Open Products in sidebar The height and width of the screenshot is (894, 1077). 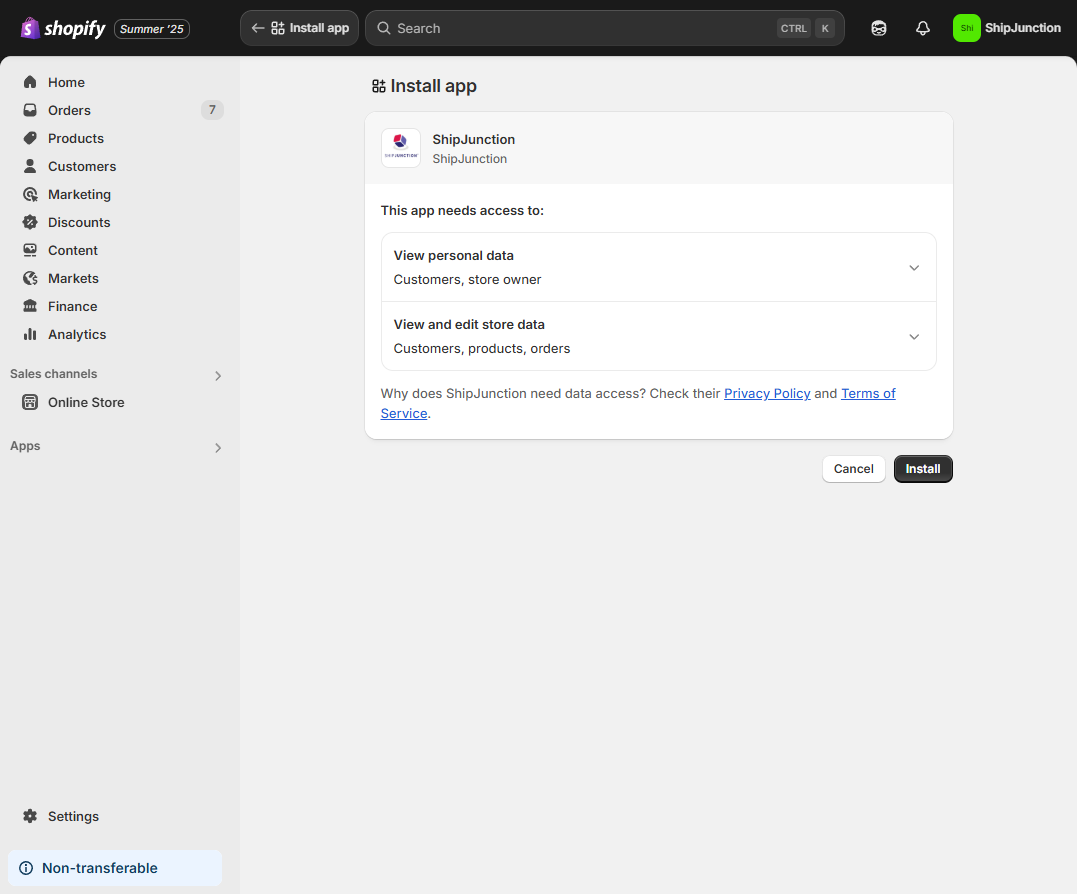76,139
